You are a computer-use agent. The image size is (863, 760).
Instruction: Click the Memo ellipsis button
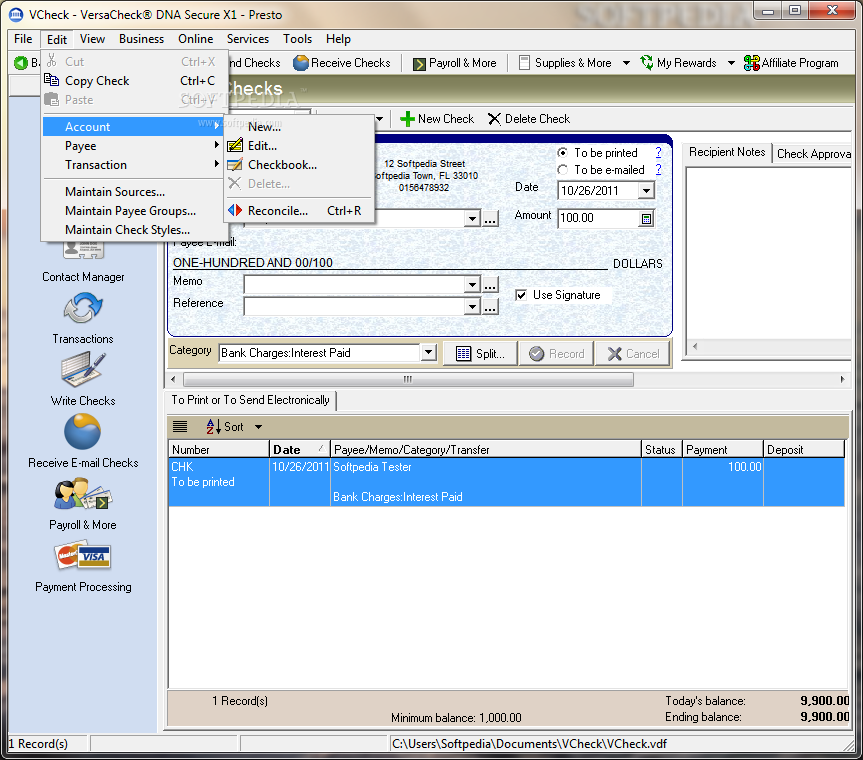490,285
